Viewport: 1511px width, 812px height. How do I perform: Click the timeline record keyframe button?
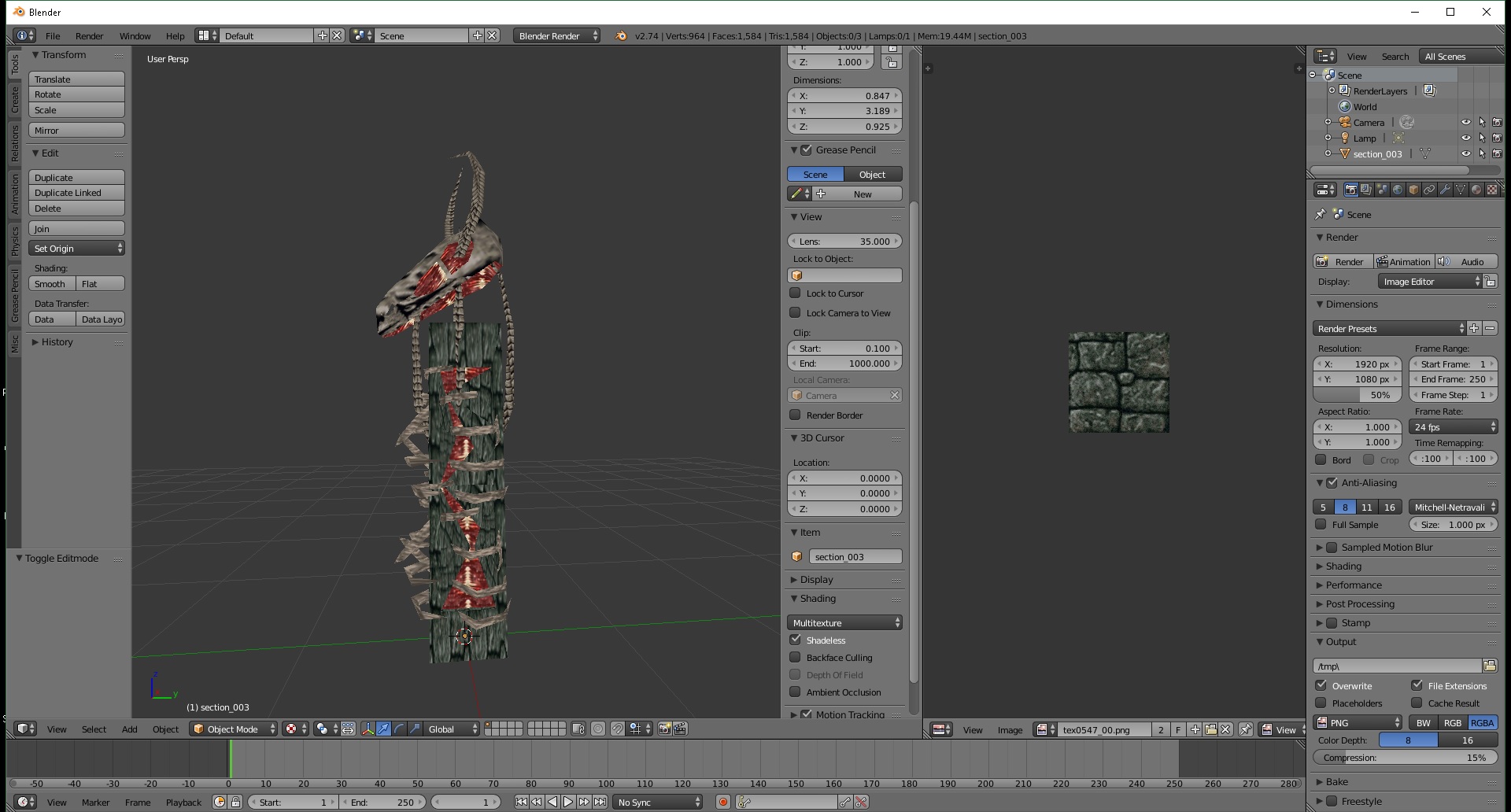(x=722, y=802)
